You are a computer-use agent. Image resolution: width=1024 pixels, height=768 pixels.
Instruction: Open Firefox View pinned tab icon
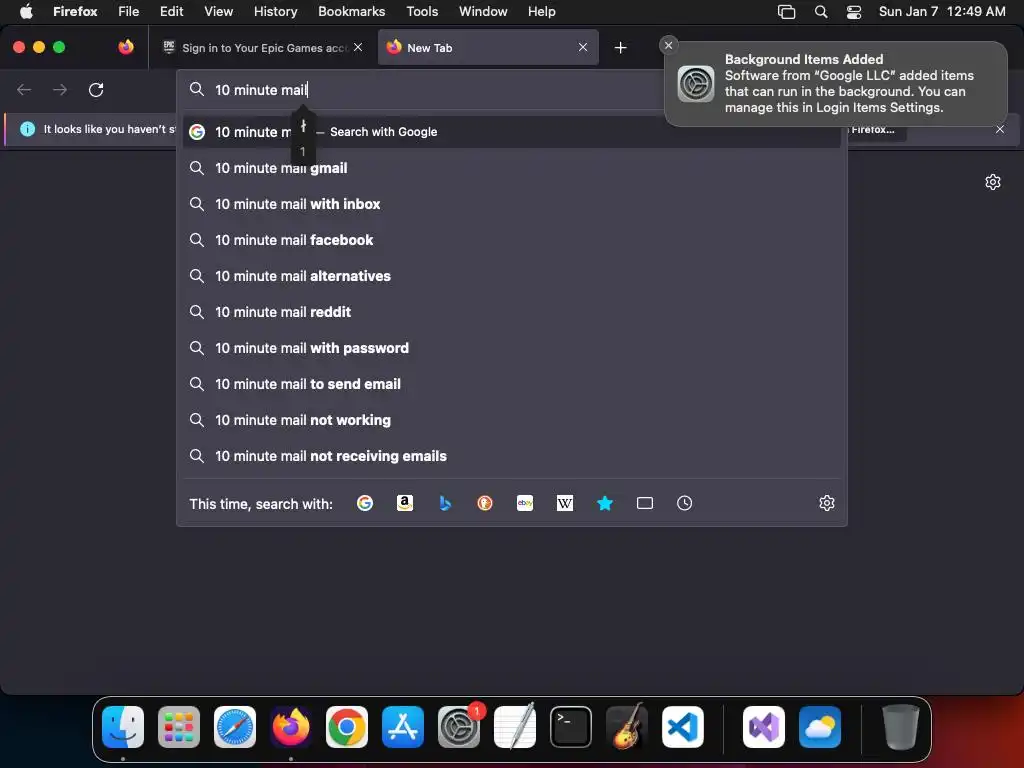coord(126,47)
